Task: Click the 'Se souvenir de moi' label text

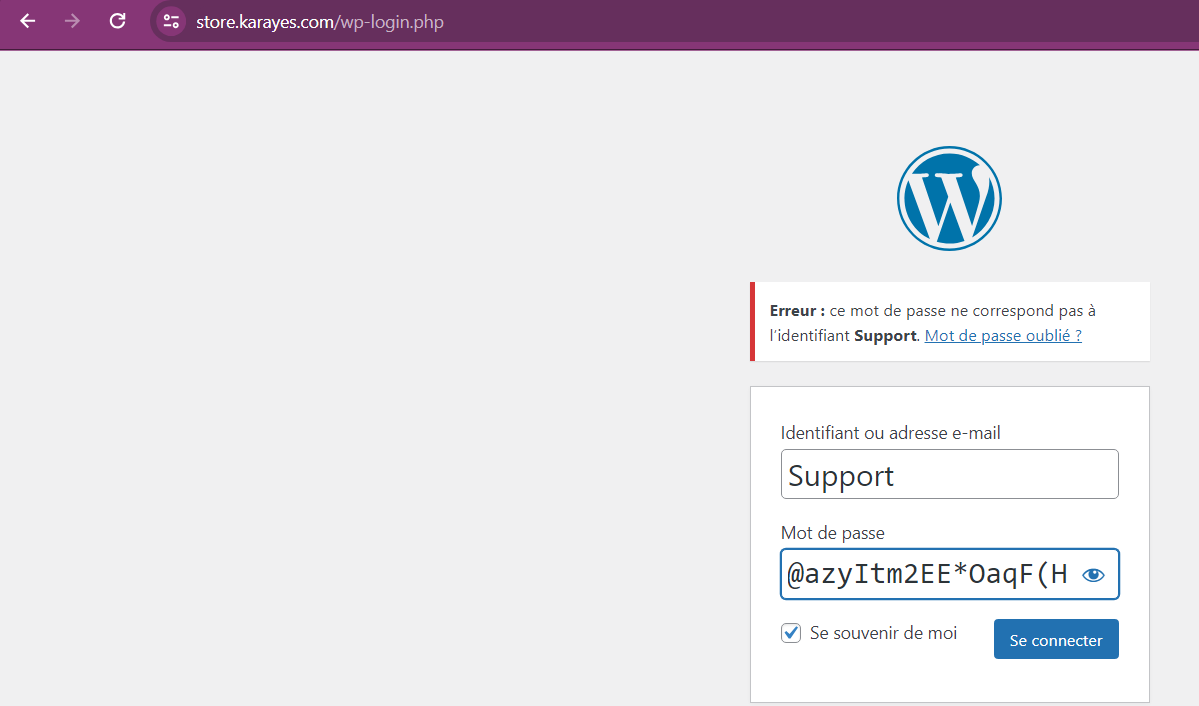Action: click(x=883, y=633)
